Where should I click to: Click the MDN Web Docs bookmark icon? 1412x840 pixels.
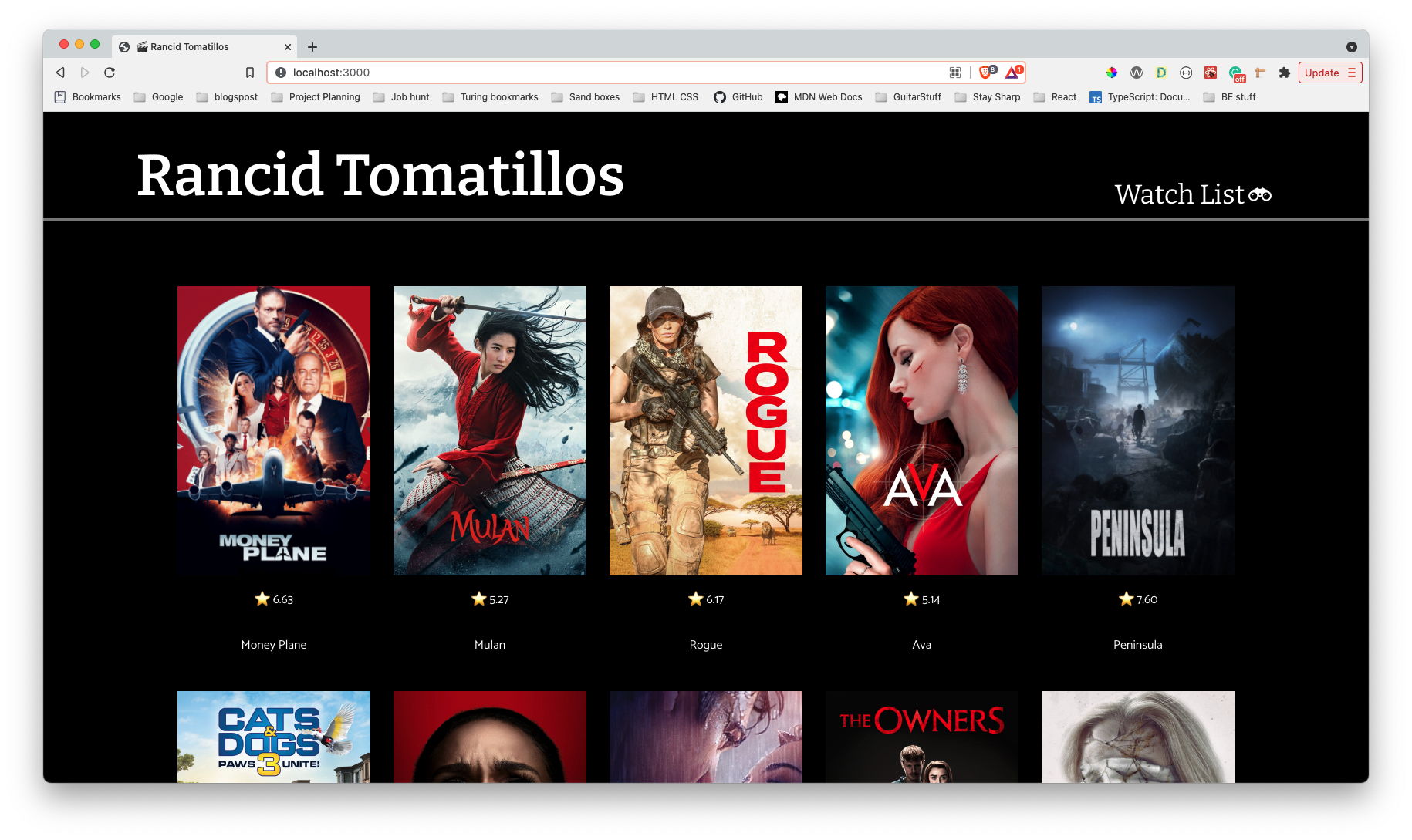pyautogui.click(x=782, y=97)
